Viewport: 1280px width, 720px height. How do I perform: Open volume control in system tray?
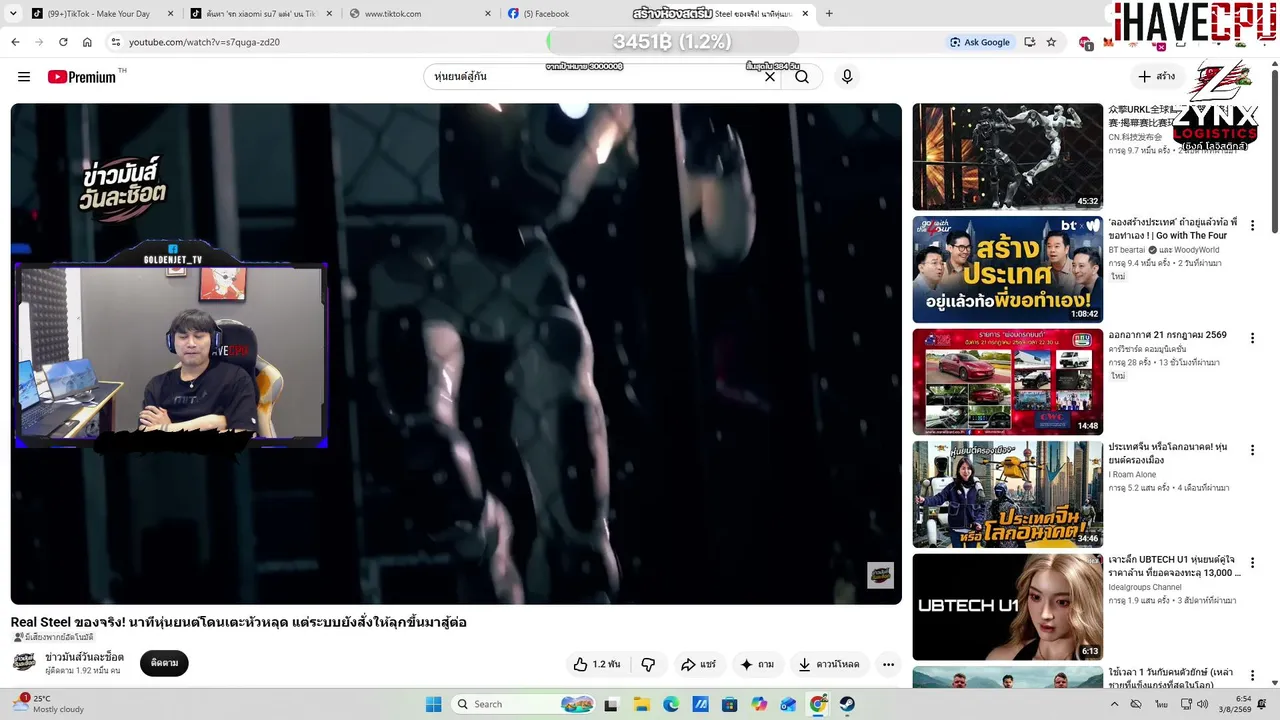coord(1204,704)
